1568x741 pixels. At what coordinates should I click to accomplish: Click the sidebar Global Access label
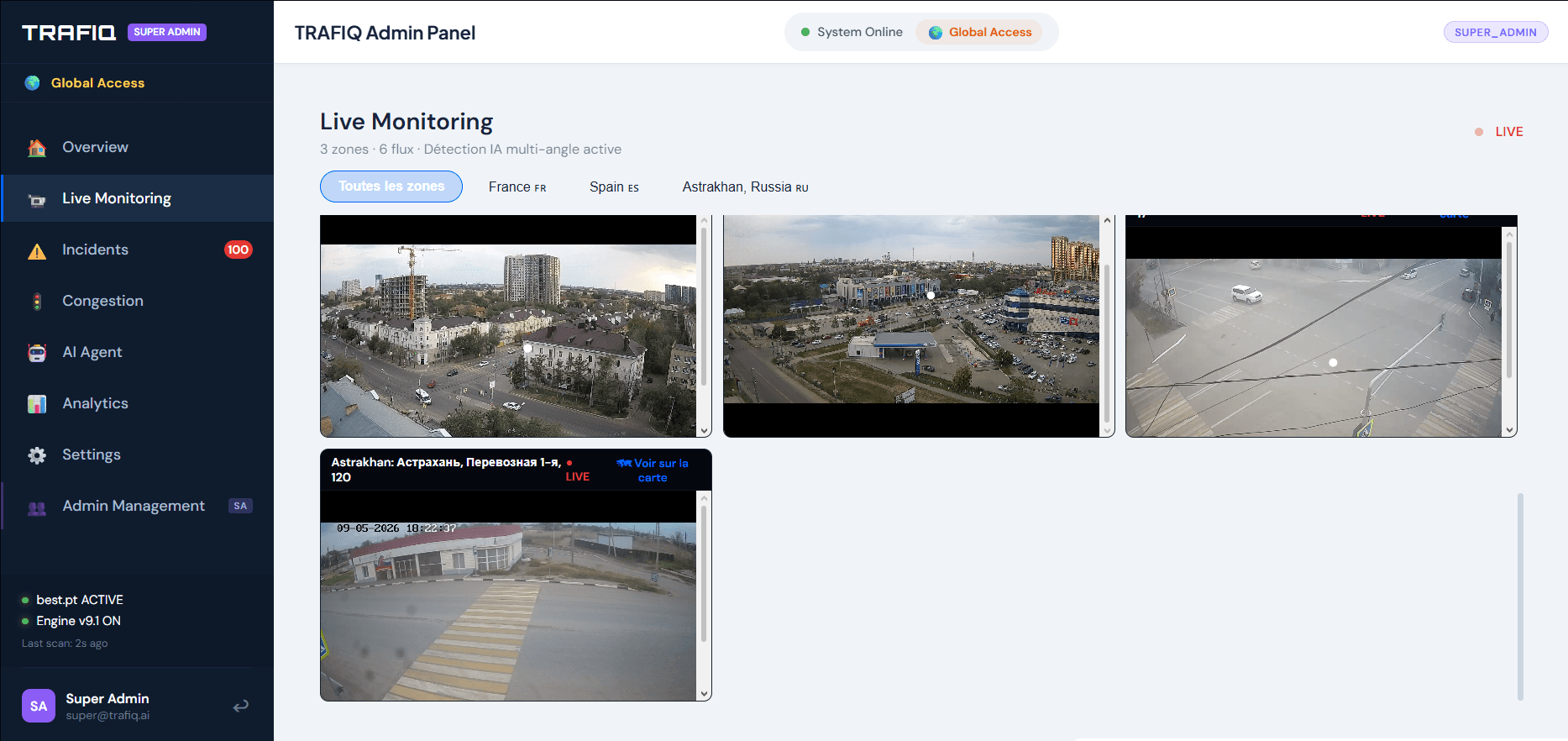[x=97, y=83]
